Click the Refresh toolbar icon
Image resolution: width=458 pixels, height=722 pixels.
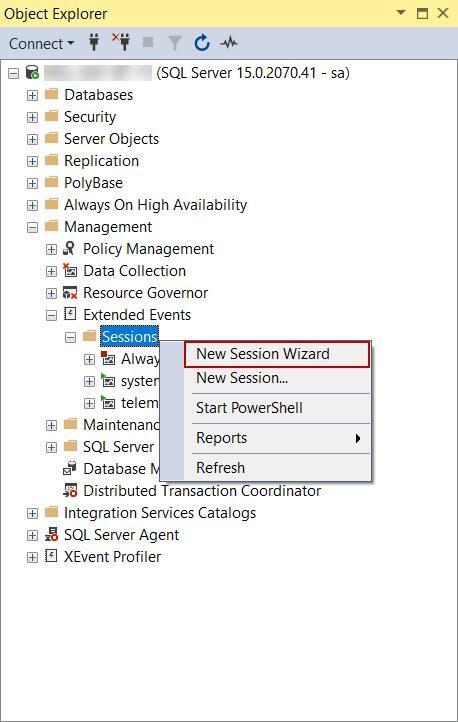pyautogui.click(x=202, y=43)
